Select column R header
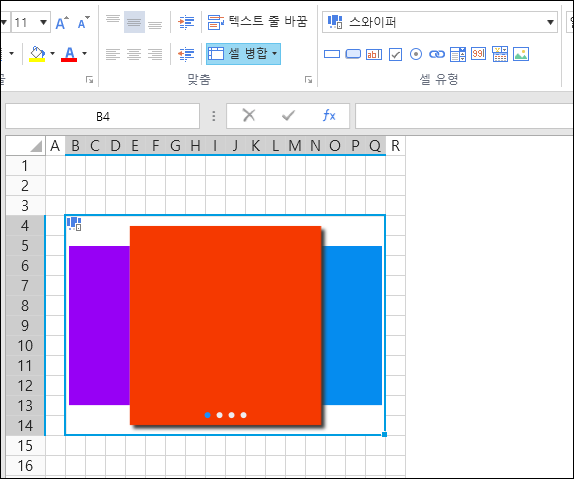574x479 pixels. click(x=395, y=146)
